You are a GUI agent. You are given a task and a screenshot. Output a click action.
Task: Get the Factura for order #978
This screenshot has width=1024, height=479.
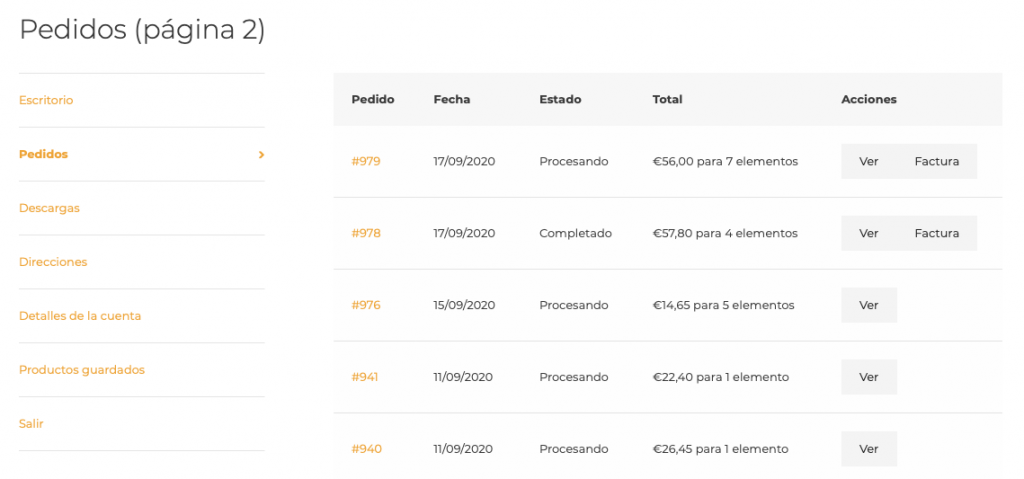tap(936, 233)
